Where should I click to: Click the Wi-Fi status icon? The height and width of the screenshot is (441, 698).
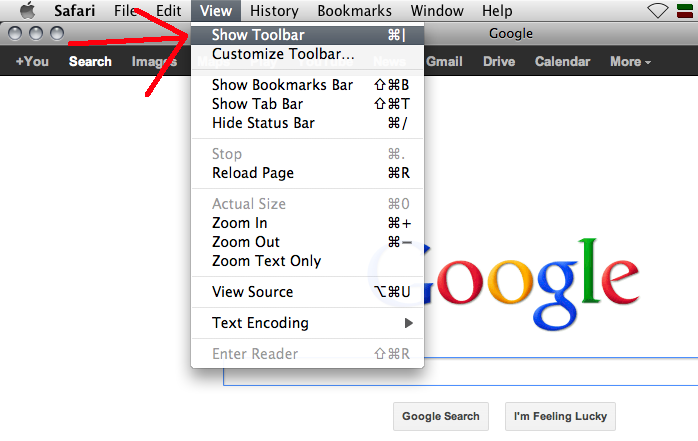(x=657, y=10)
